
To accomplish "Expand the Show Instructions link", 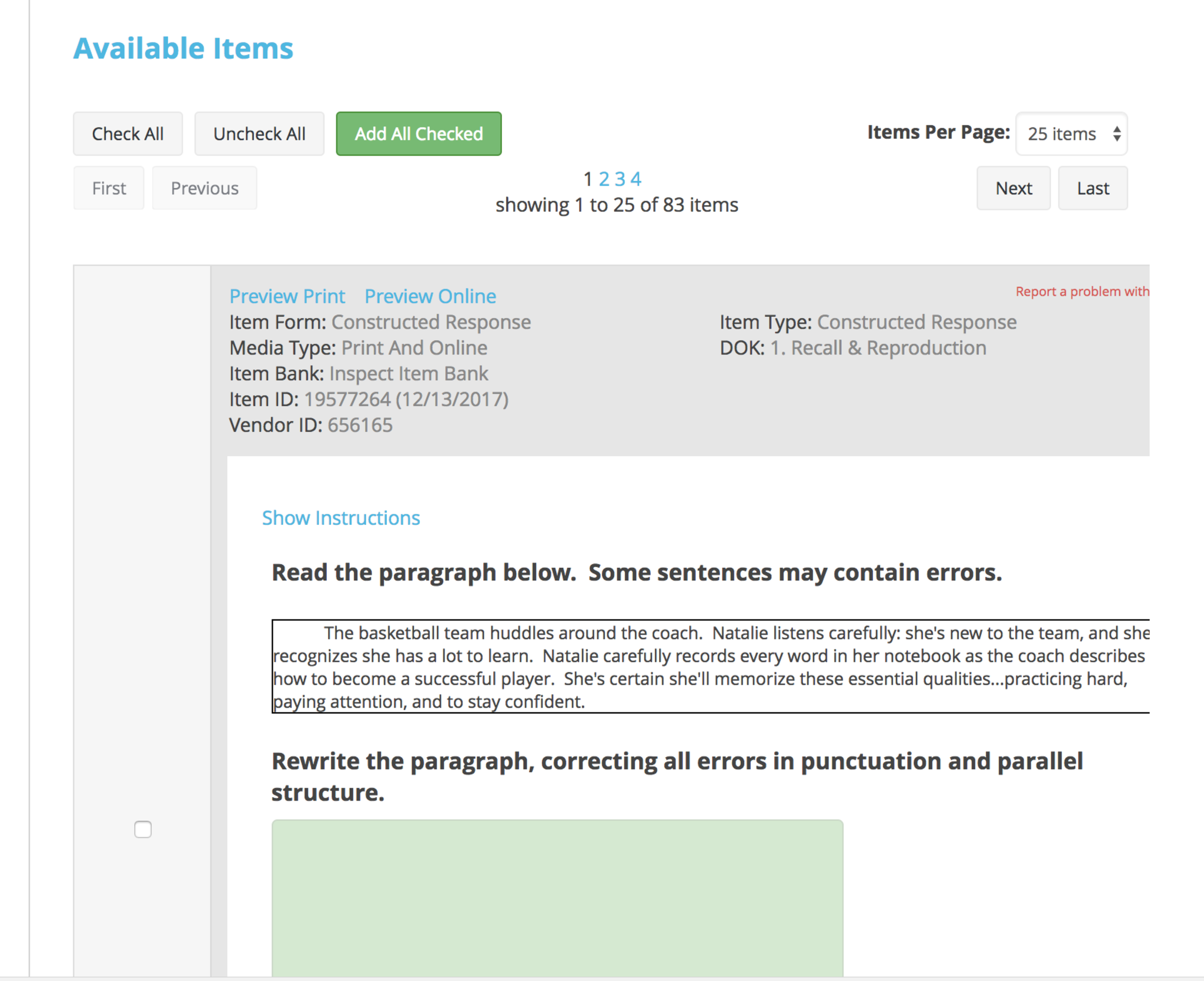I will (340, 518).
